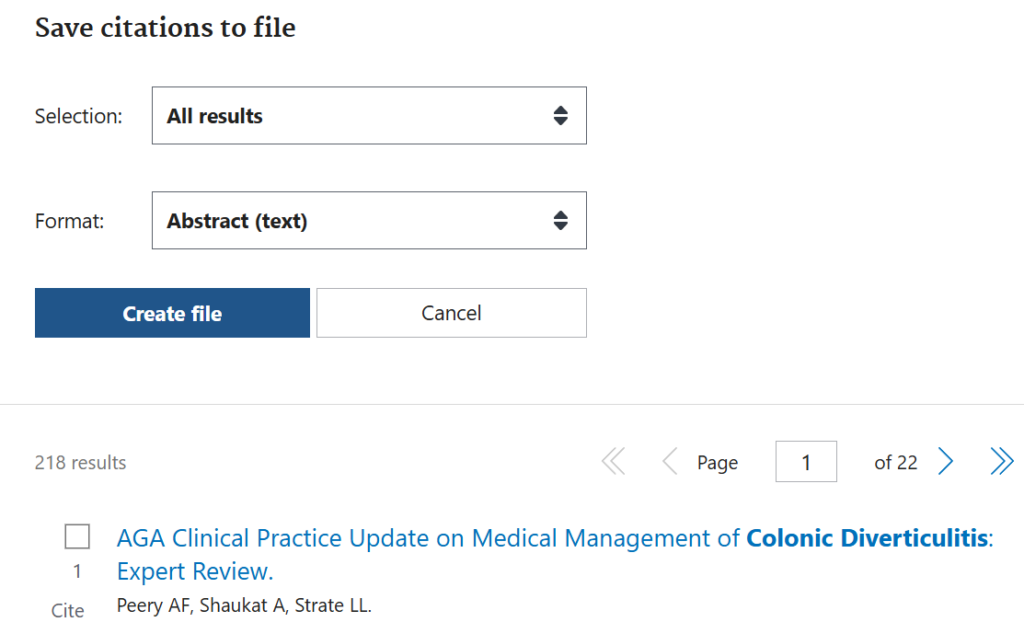The width and height of the screenshot is (1024, 622).
Task: Advance to the next results page
Action: pyautogui.click(x=946, y=462)
